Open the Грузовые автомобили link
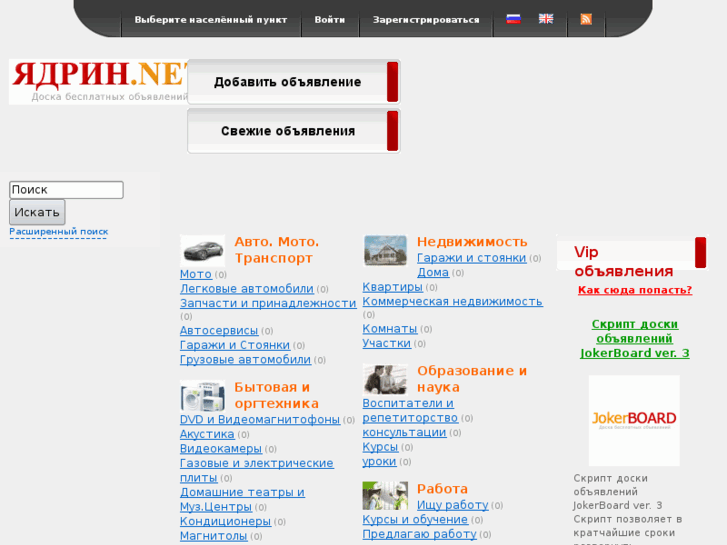 tap(245, 359)
